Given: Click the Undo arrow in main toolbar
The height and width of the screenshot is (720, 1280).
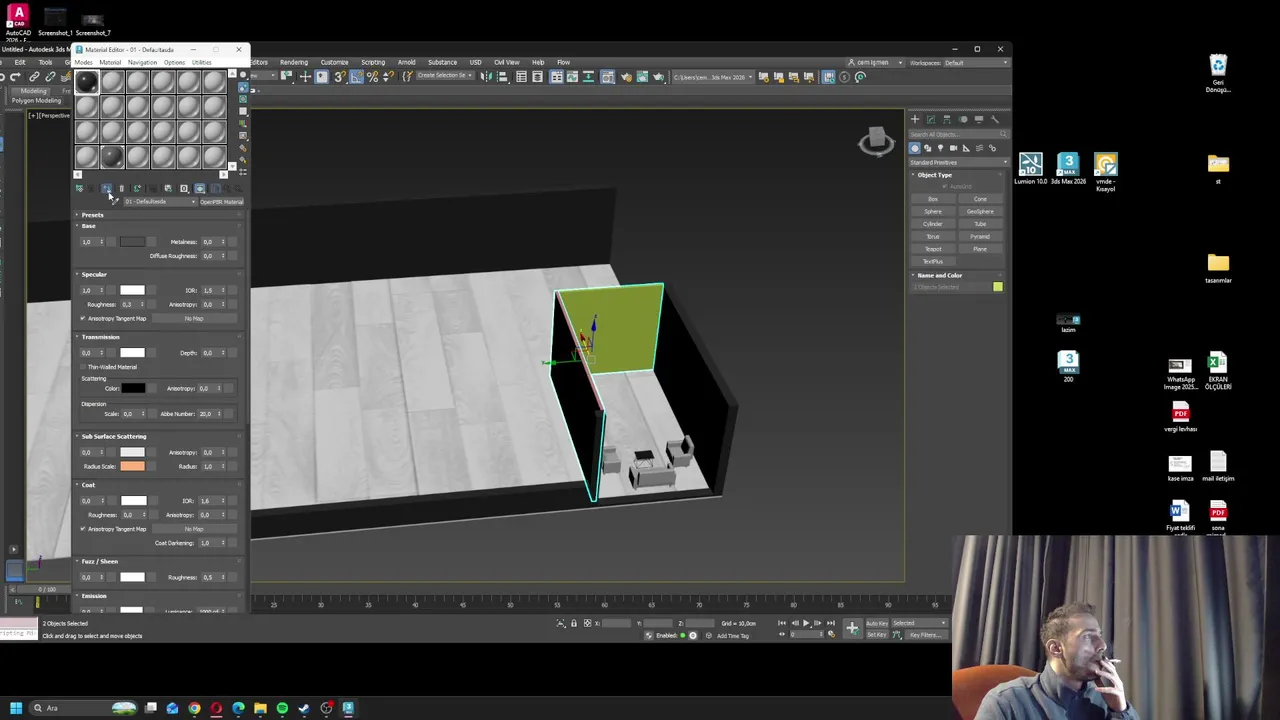Looking at the screenshot, I should [x=3, y=77].
